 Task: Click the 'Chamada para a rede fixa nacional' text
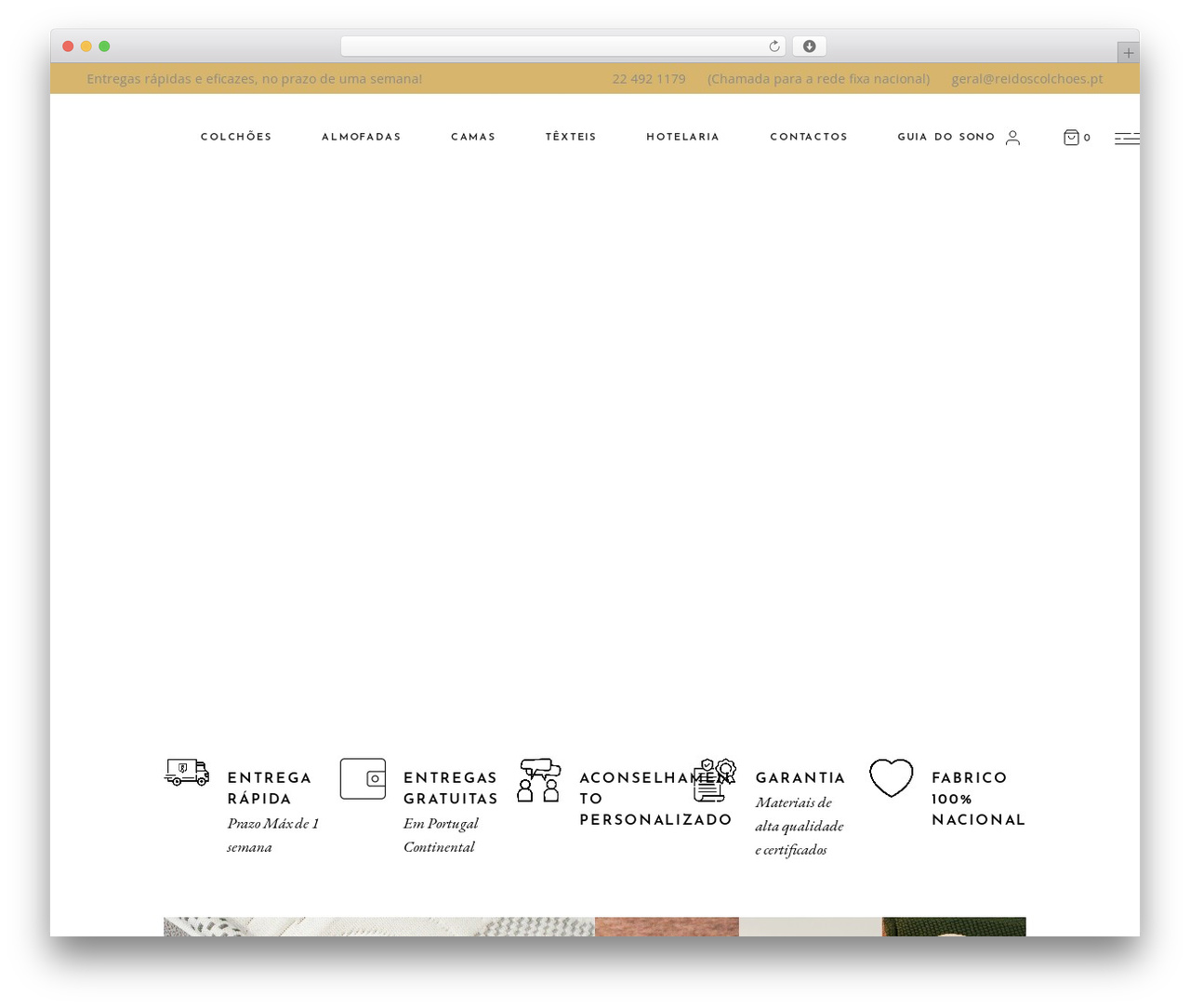[x=818, y=79]
